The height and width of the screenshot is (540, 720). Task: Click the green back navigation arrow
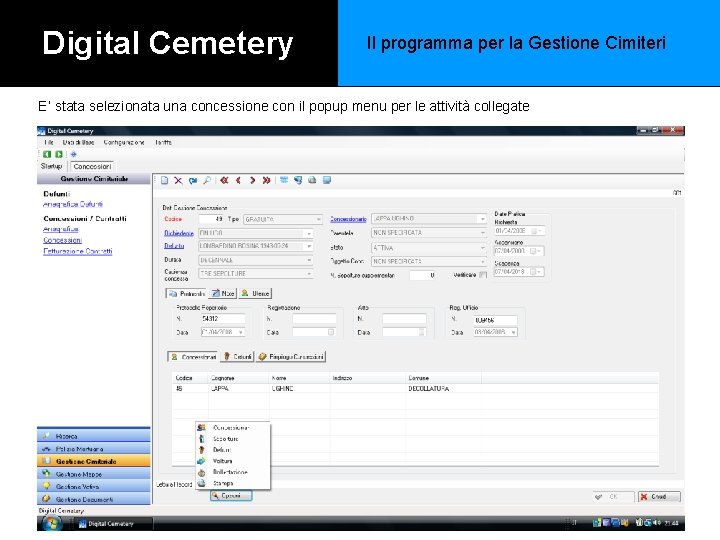click(x=47, y=154)
